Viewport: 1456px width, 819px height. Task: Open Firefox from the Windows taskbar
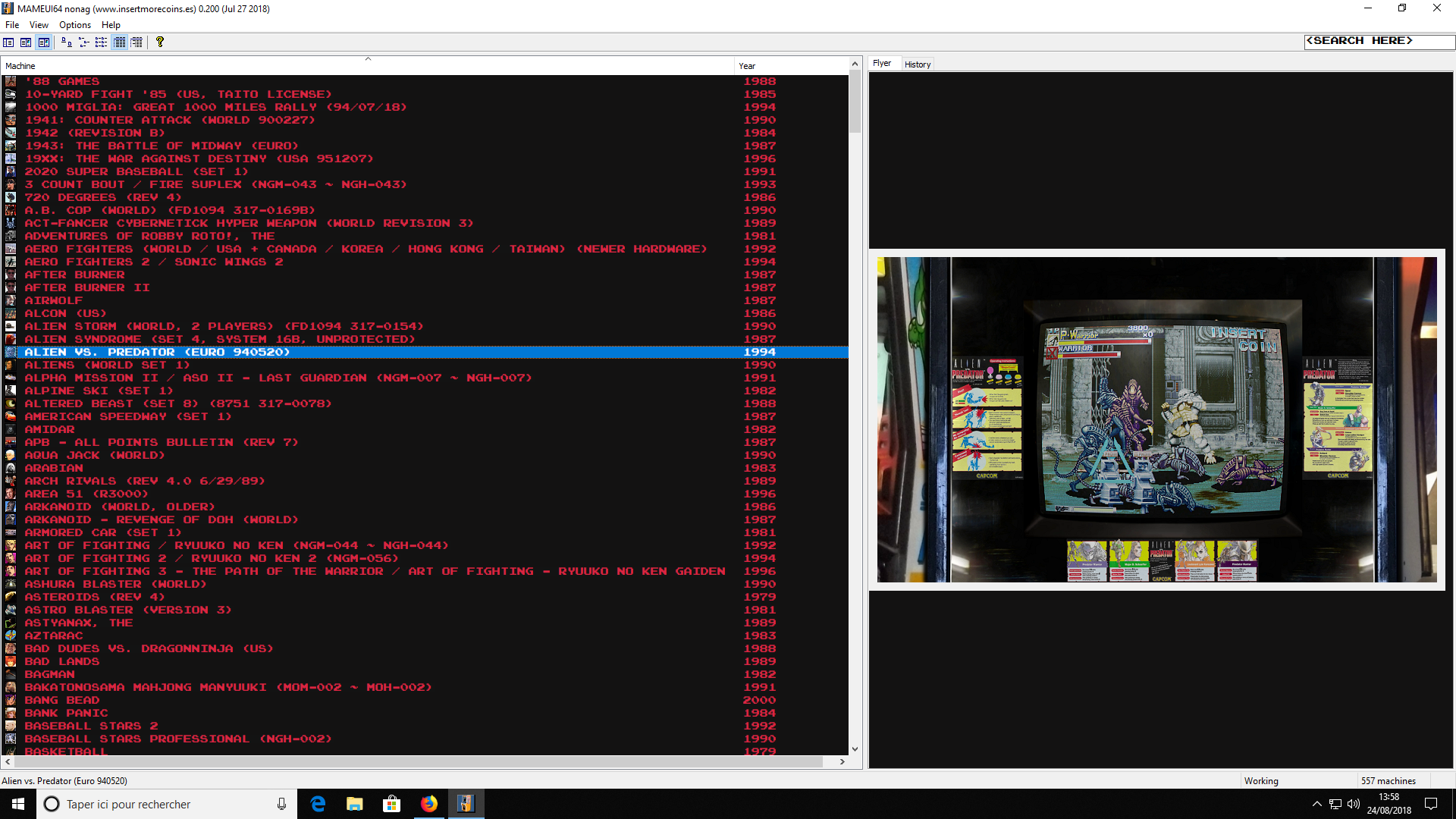click(429, 804)
